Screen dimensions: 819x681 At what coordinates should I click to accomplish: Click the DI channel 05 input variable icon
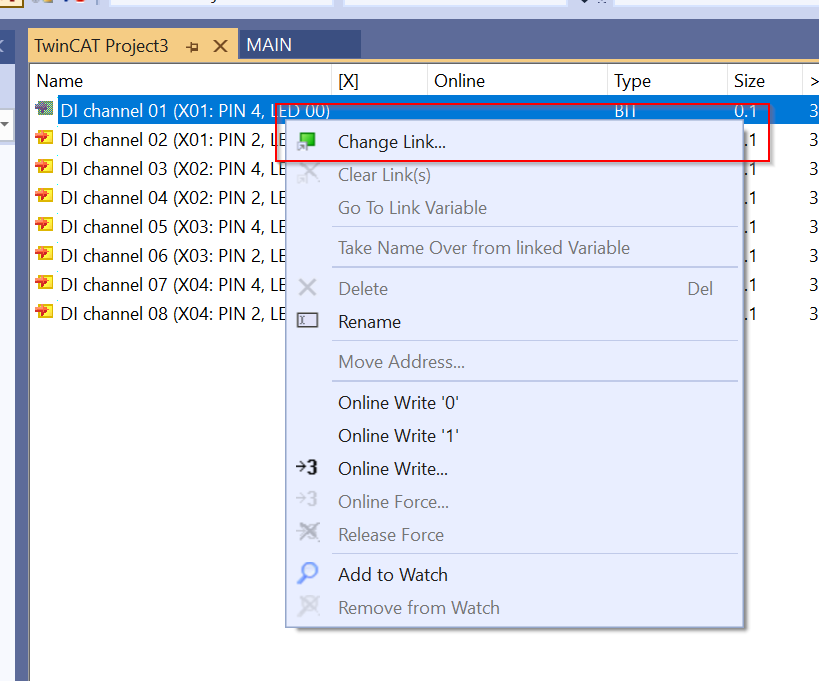point(44,225)
